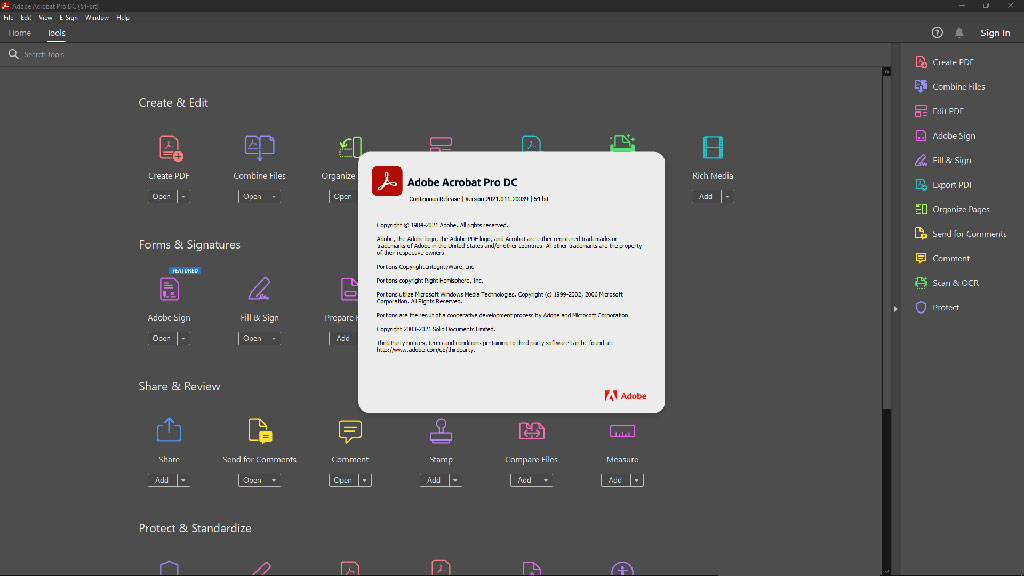Click Open button under Create PDF
Viewport: 1024px width, 576px height.
point(161,197)
